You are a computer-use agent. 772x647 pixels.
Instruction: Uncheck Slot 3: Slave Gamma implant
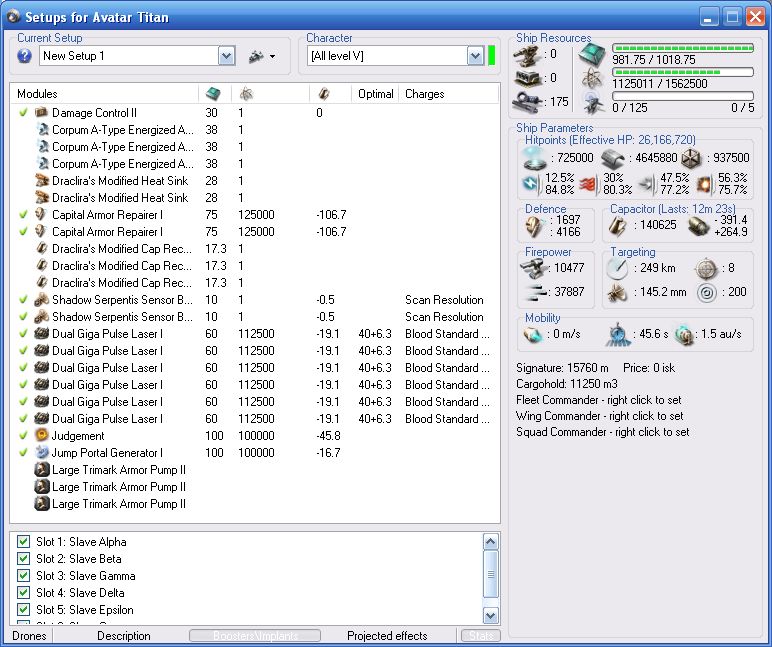pyautogui.click(x=24, y=576)
